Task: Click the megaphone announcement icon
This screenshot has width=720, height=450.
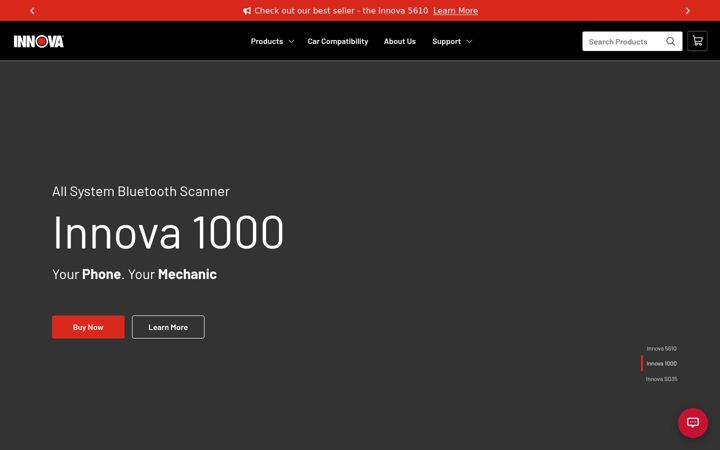Action: coord(247,11)
